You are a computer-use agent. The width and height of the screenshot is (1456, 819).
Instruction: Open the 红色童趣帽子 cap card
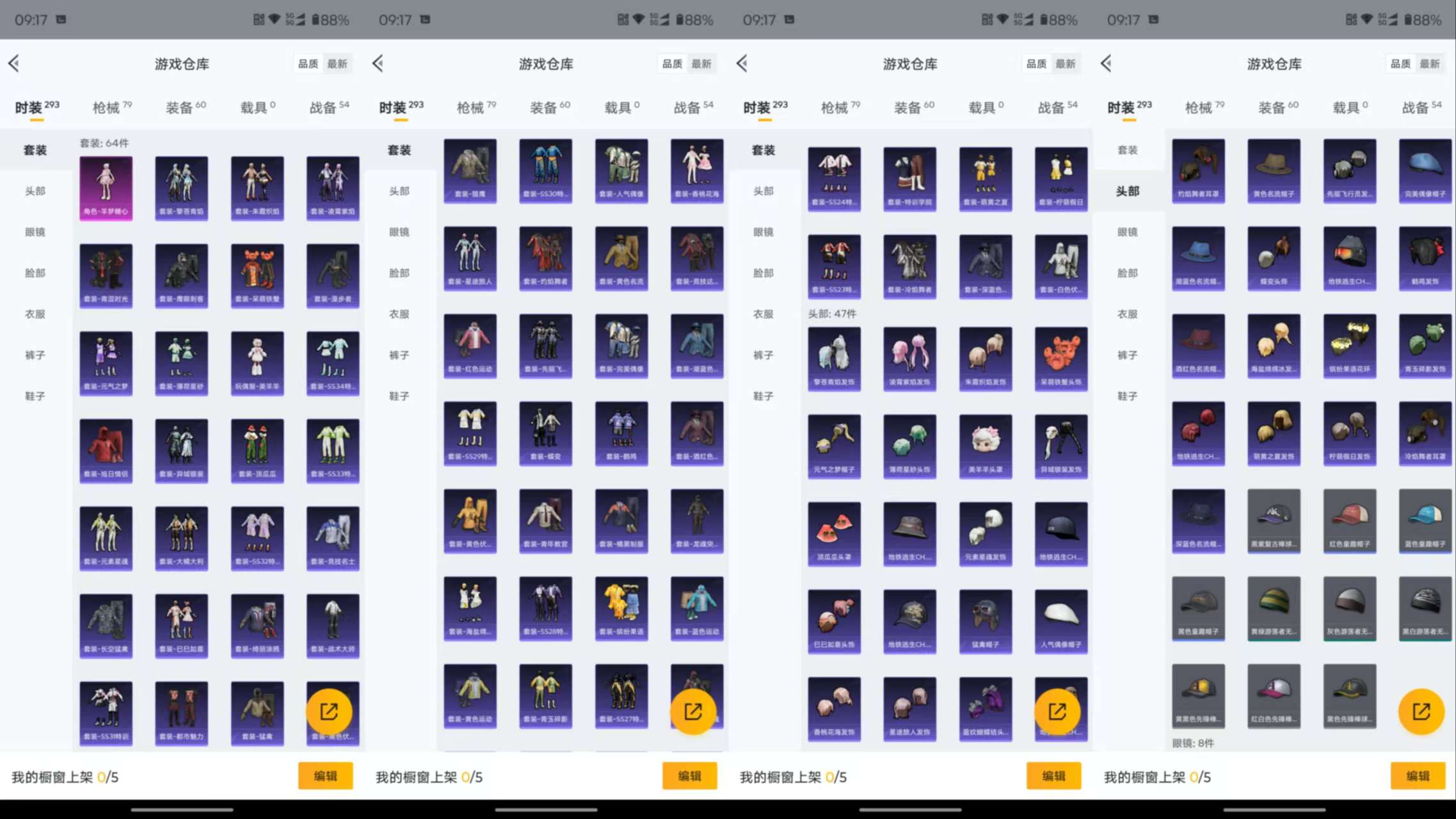click(x=1350, y=521)
